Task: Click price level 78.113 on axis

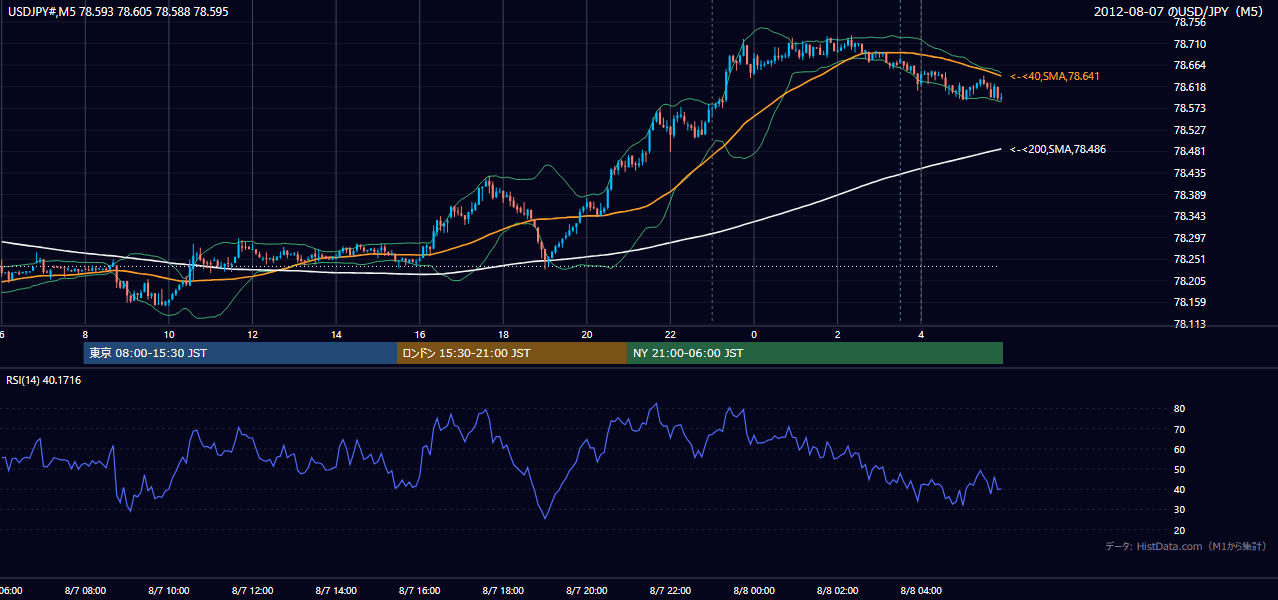Action: (x=1189, y=324)
